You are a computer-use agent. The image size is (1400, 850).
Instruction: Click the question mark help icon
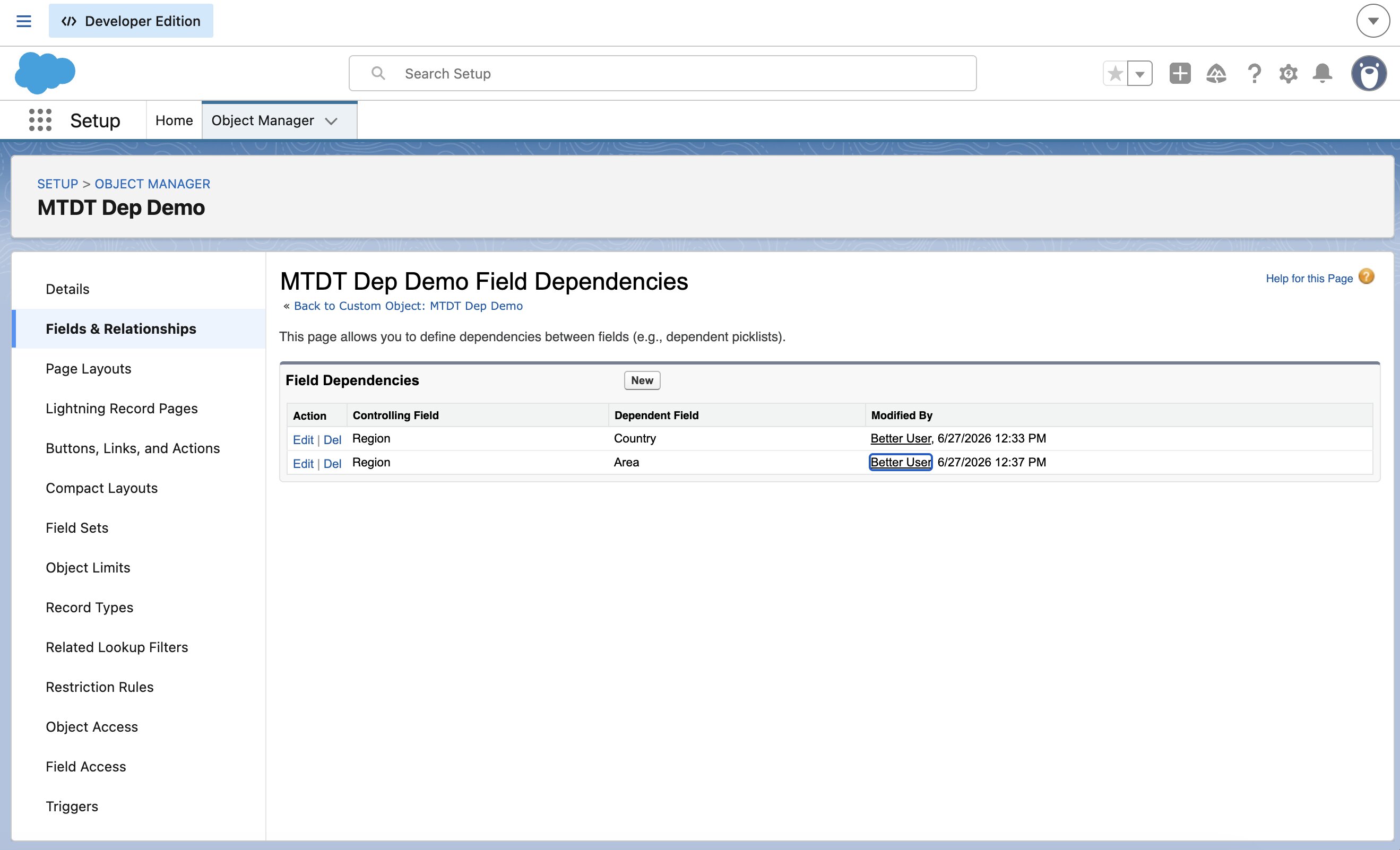coord(1254,73)
